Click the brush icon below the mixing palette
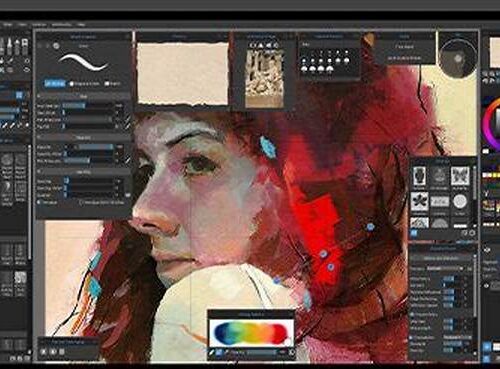500x369 pixels. [211, 352]
